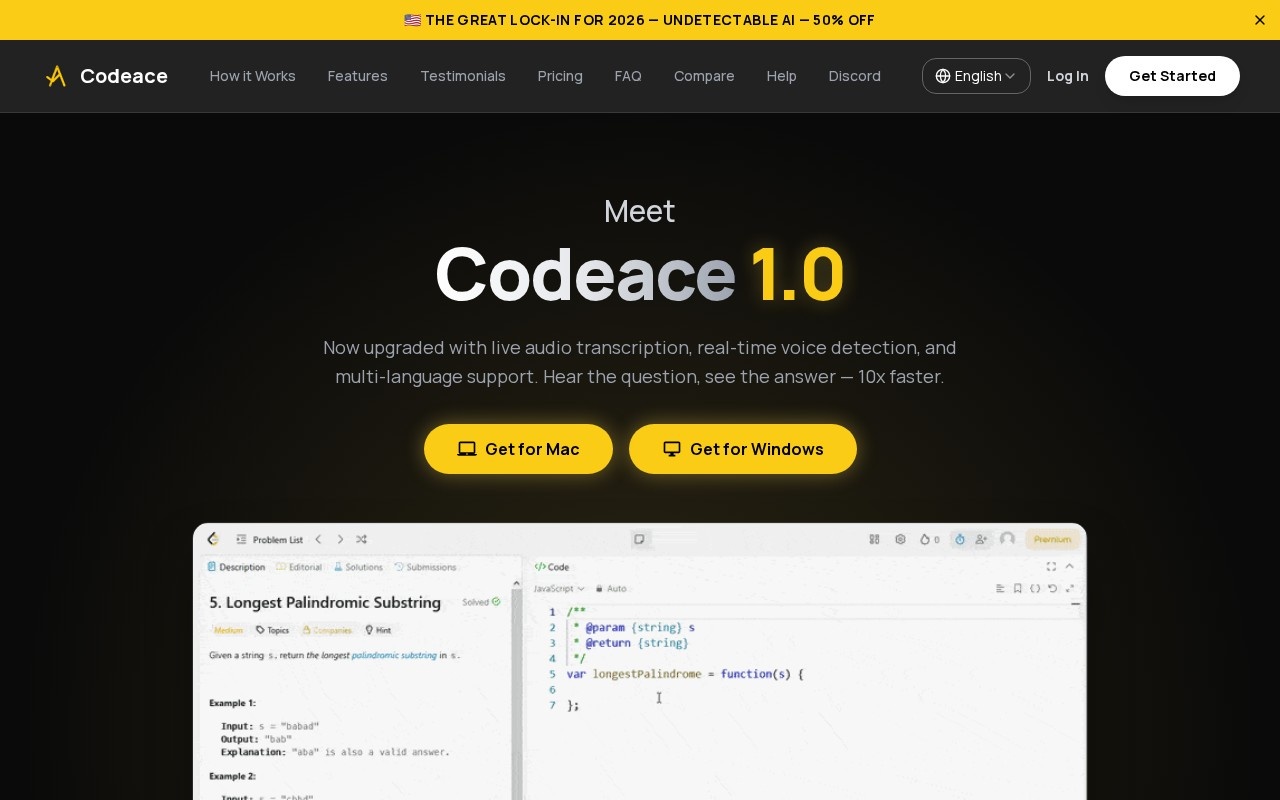Click the invite user icon in preview
This screenshot has height=800, width=1280.
[981, 539]
